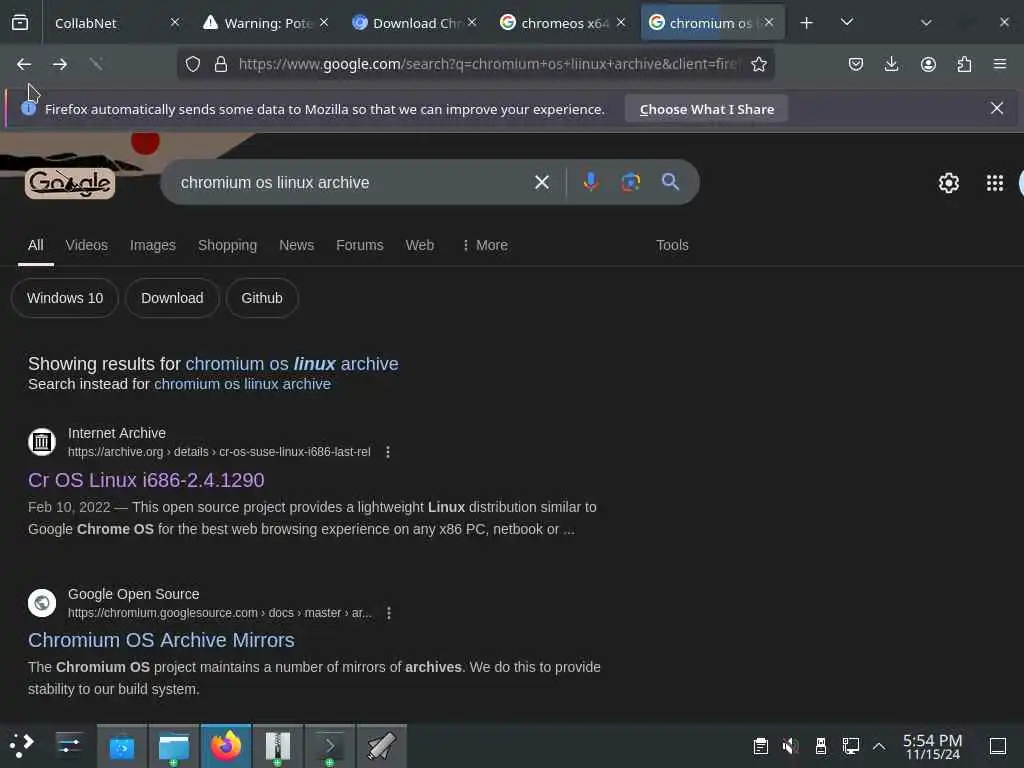Apply the Github suggestion chip
The image size is (1024, 768).
[262, 298]
